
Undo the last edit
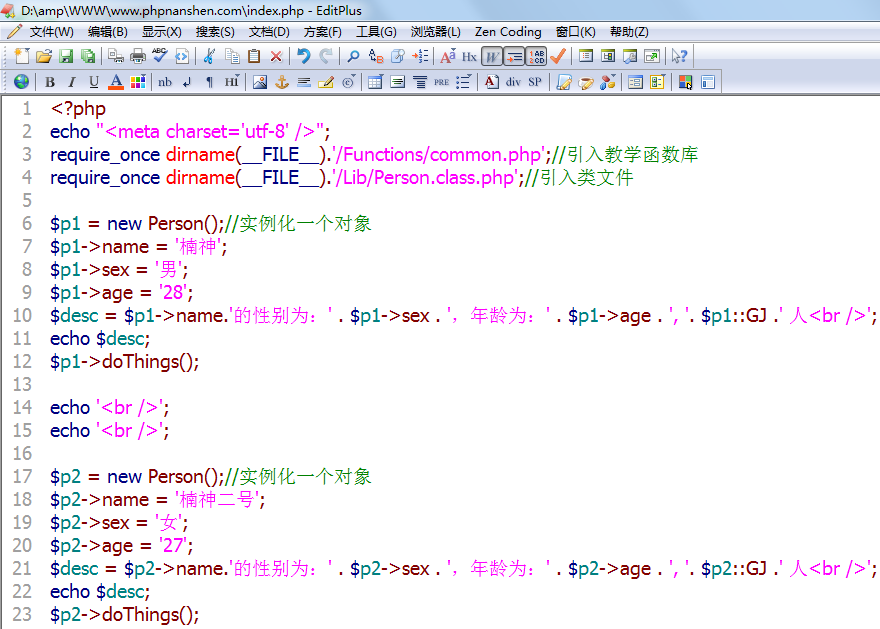coord(304,56)
